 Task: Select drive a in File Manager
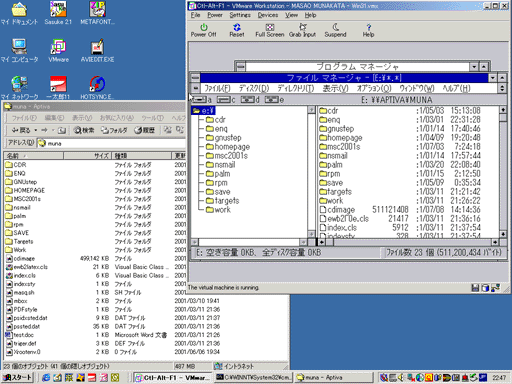pos(201,100)
